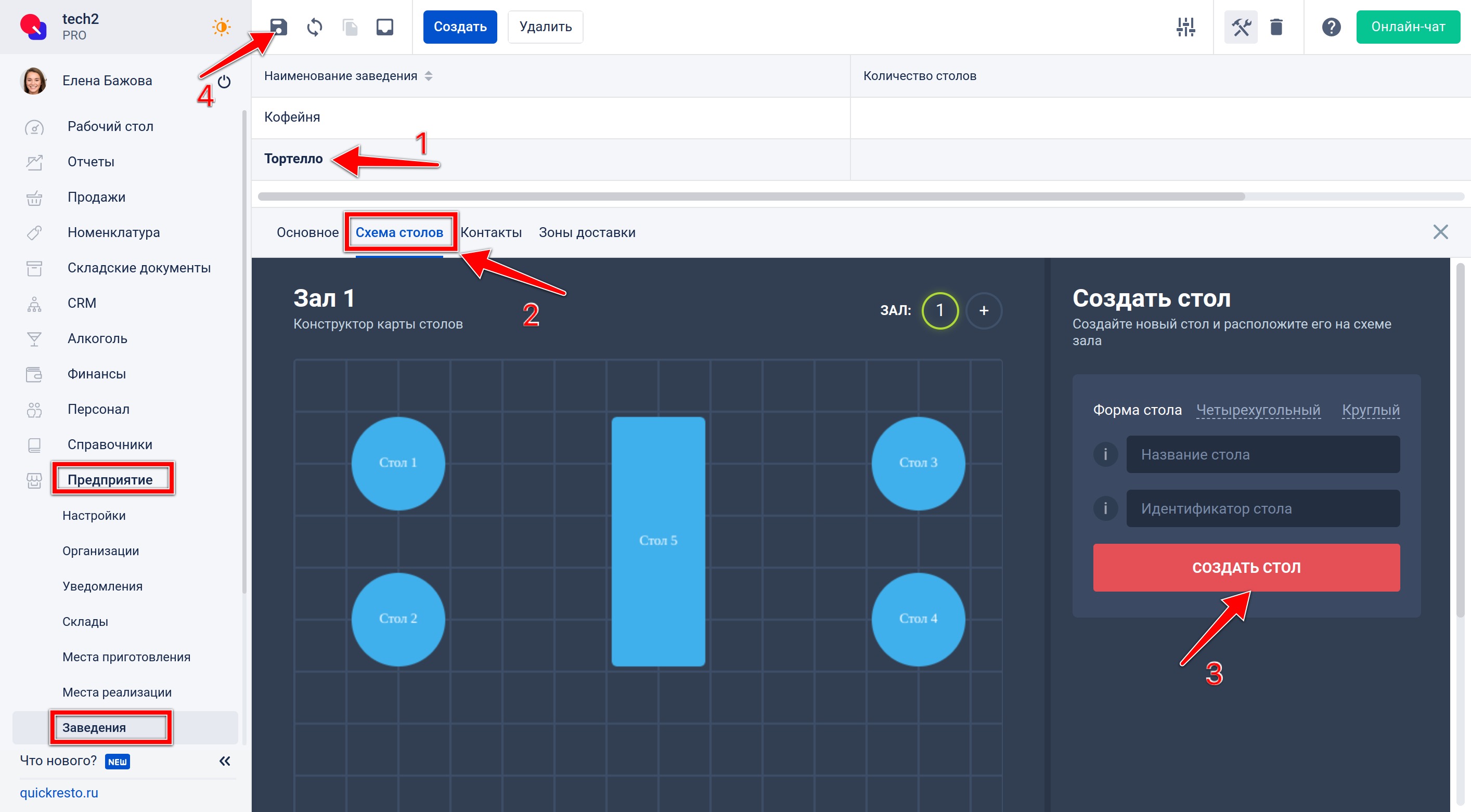Click the refresh arrows icon in toolbar
Screen dimensions: 1471x812
tap(314, 27)
